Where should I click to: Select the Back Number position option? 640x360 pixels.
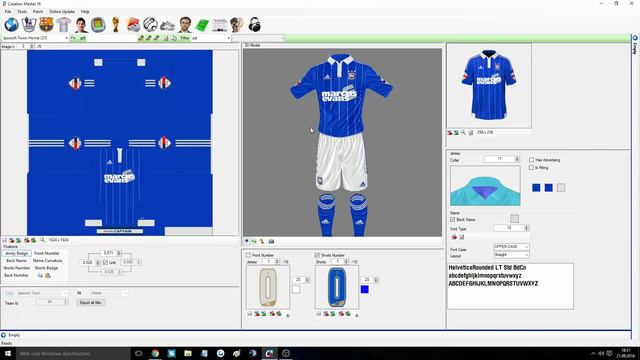(16, 275)
